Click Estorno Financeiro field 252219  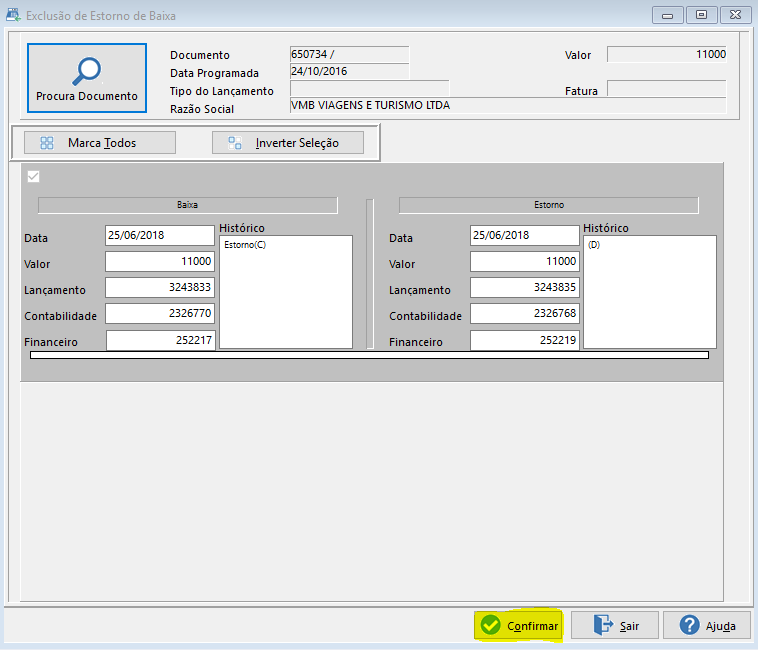(x=525, y=340)
